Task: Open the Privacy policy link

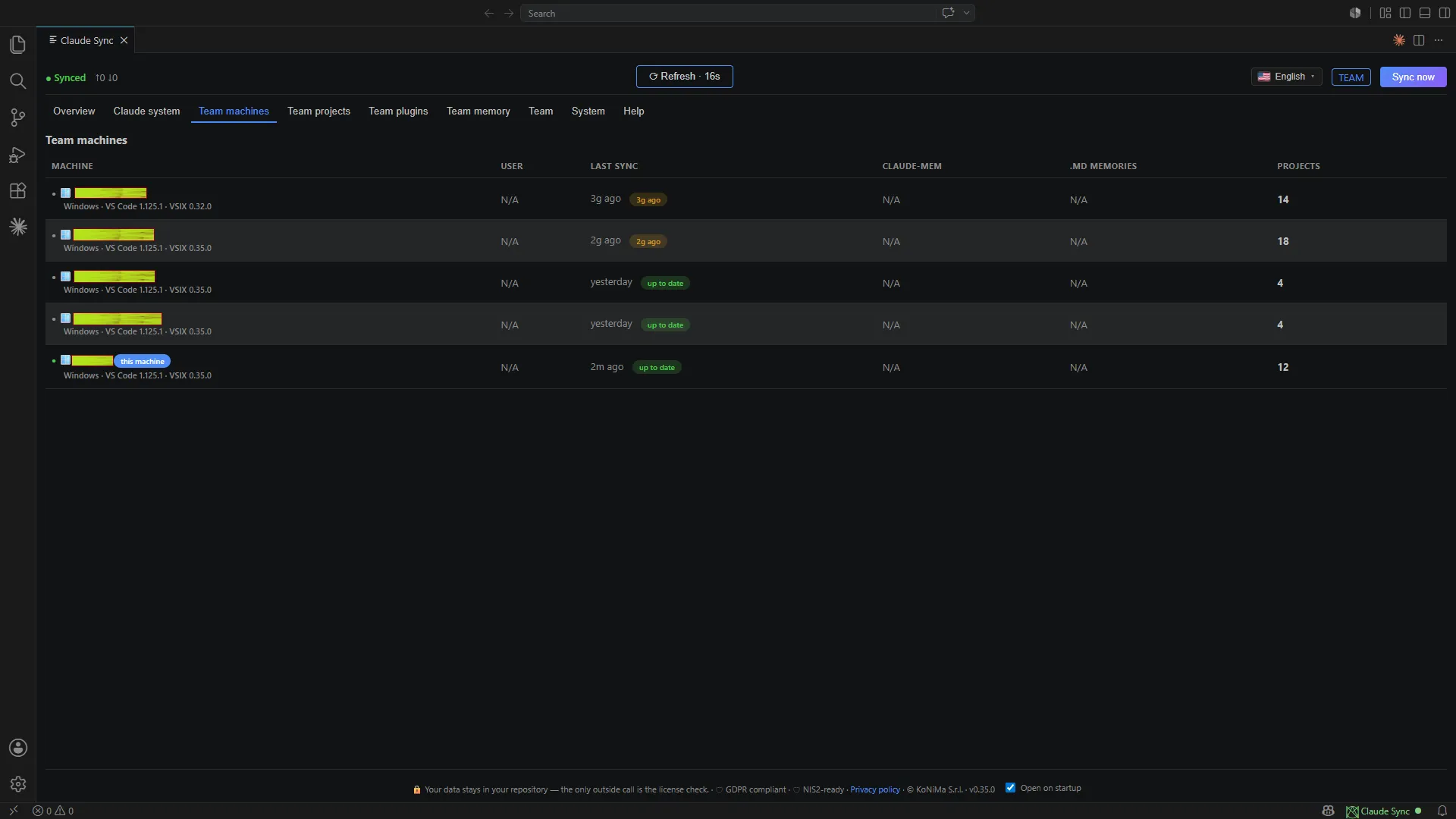Action: (875, 789)
